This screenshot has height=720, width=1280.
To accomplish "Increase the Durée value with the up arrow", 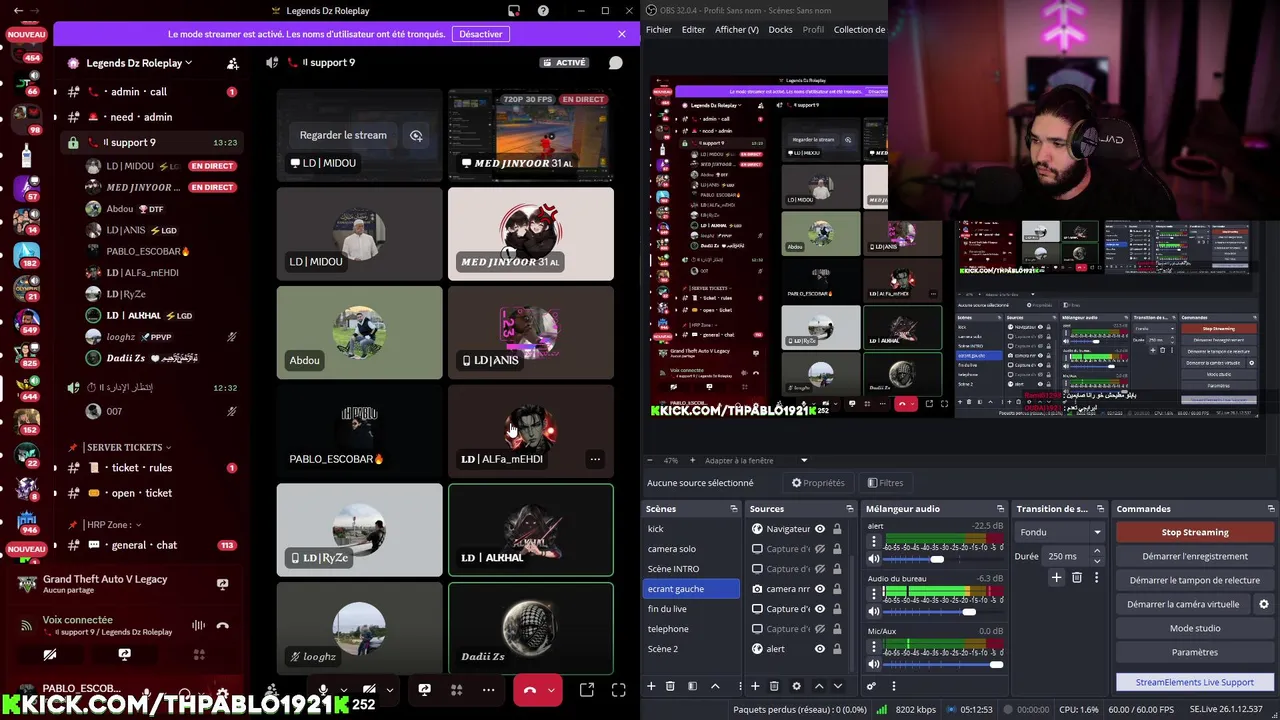I will coord(1097,551).
